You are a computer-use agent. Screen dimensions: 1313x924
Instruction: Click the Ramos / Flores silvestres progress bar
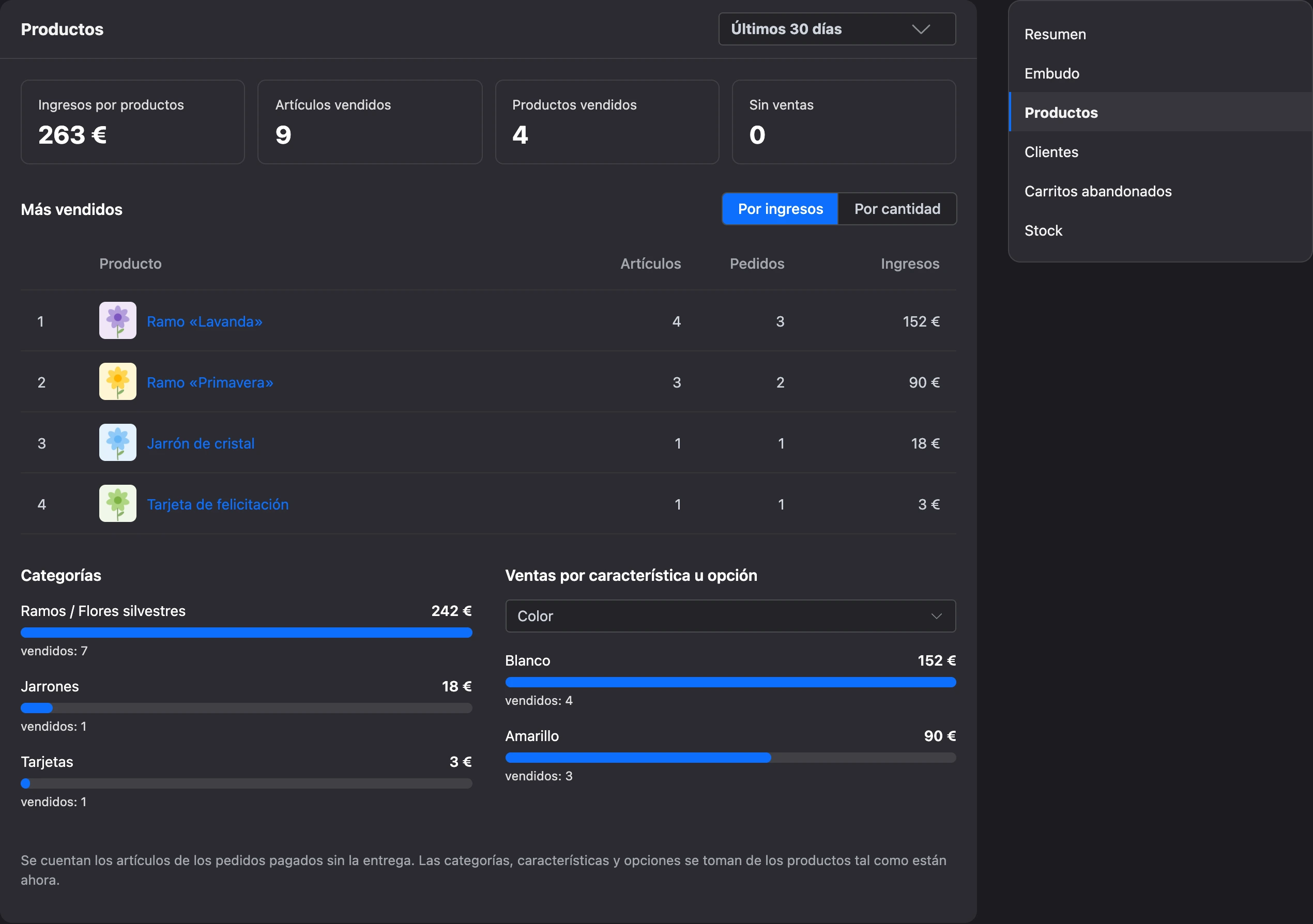(x=247, y=633)
